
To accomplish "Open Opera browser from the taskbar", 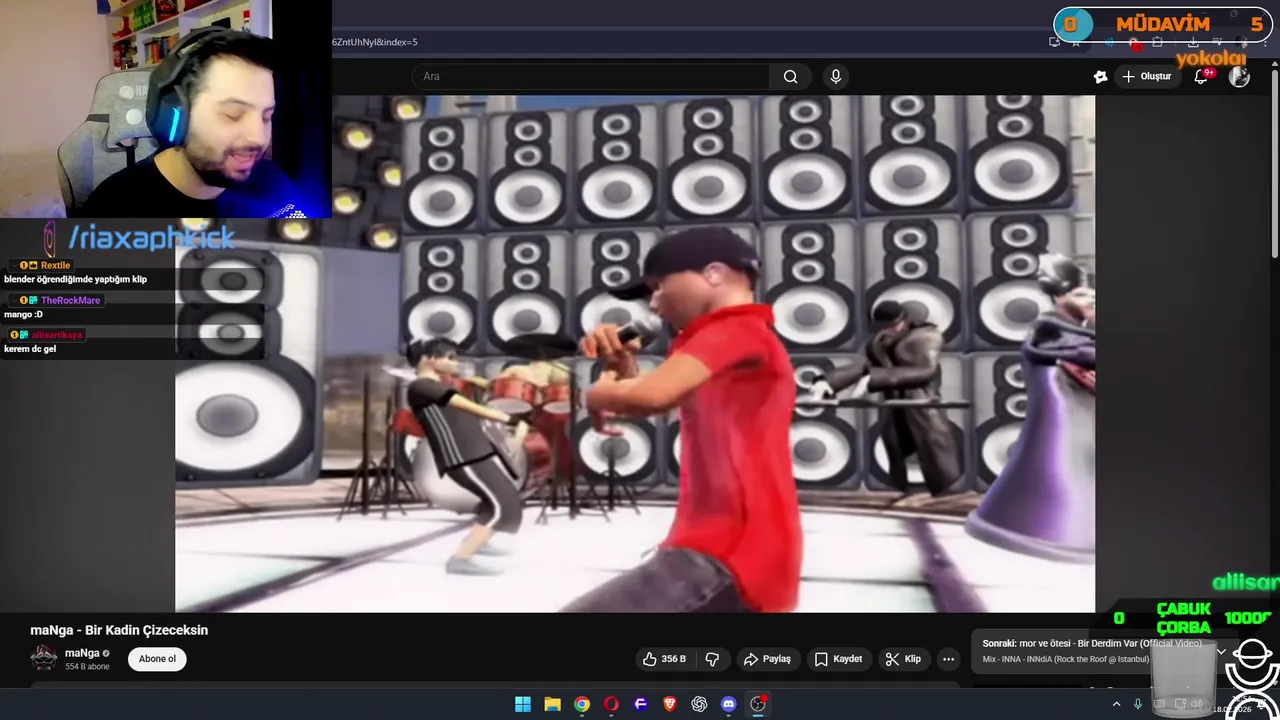I will [611, 704].
